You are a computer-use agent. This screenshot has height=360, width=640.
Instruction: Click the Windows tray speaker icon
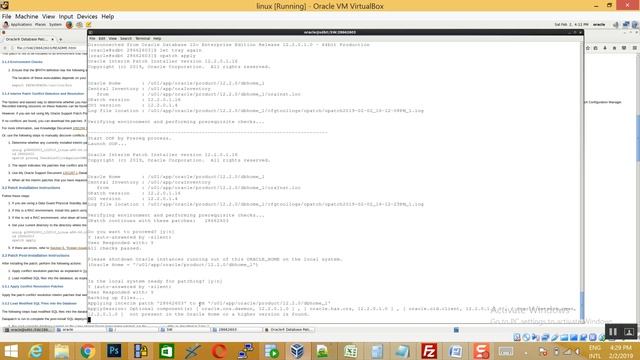tap(578, 351)
